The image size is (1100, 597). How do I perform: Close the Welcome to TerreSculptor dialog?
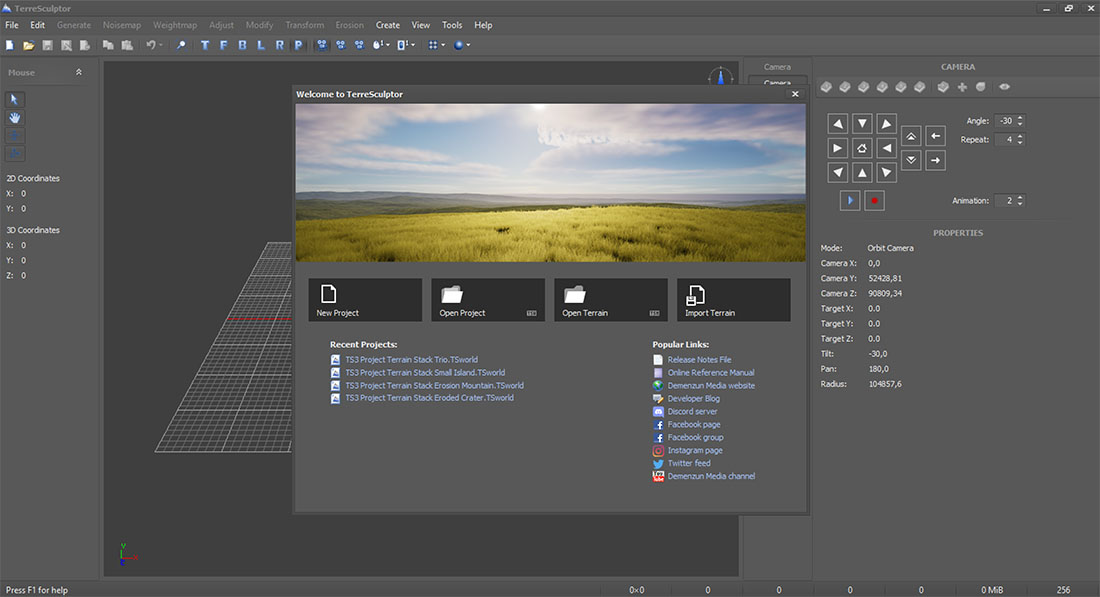tap(795, 94)
